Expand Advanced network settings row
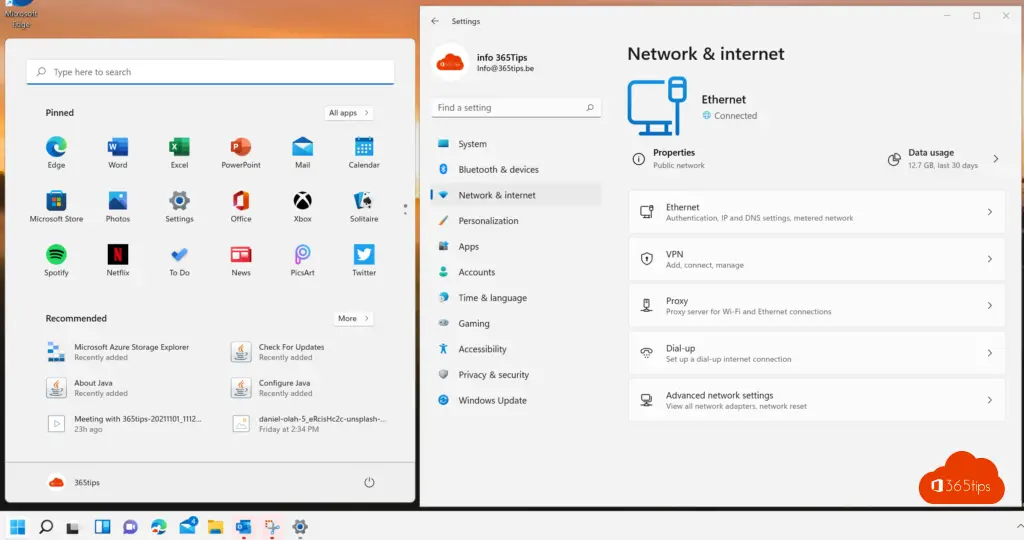 click(x=816, y=400)
